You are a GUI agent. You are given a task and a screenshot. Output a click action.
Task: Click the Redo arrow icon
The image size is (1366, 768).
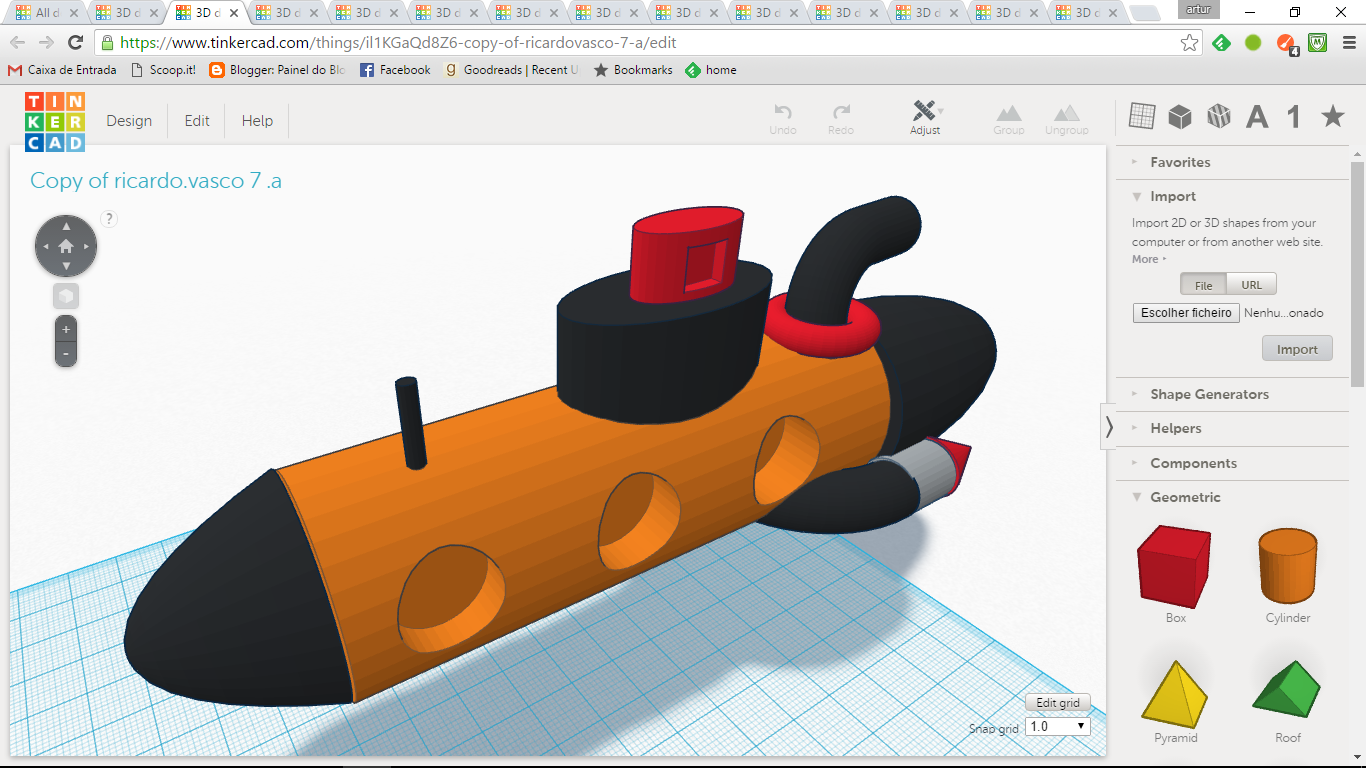tap(841, 112)
